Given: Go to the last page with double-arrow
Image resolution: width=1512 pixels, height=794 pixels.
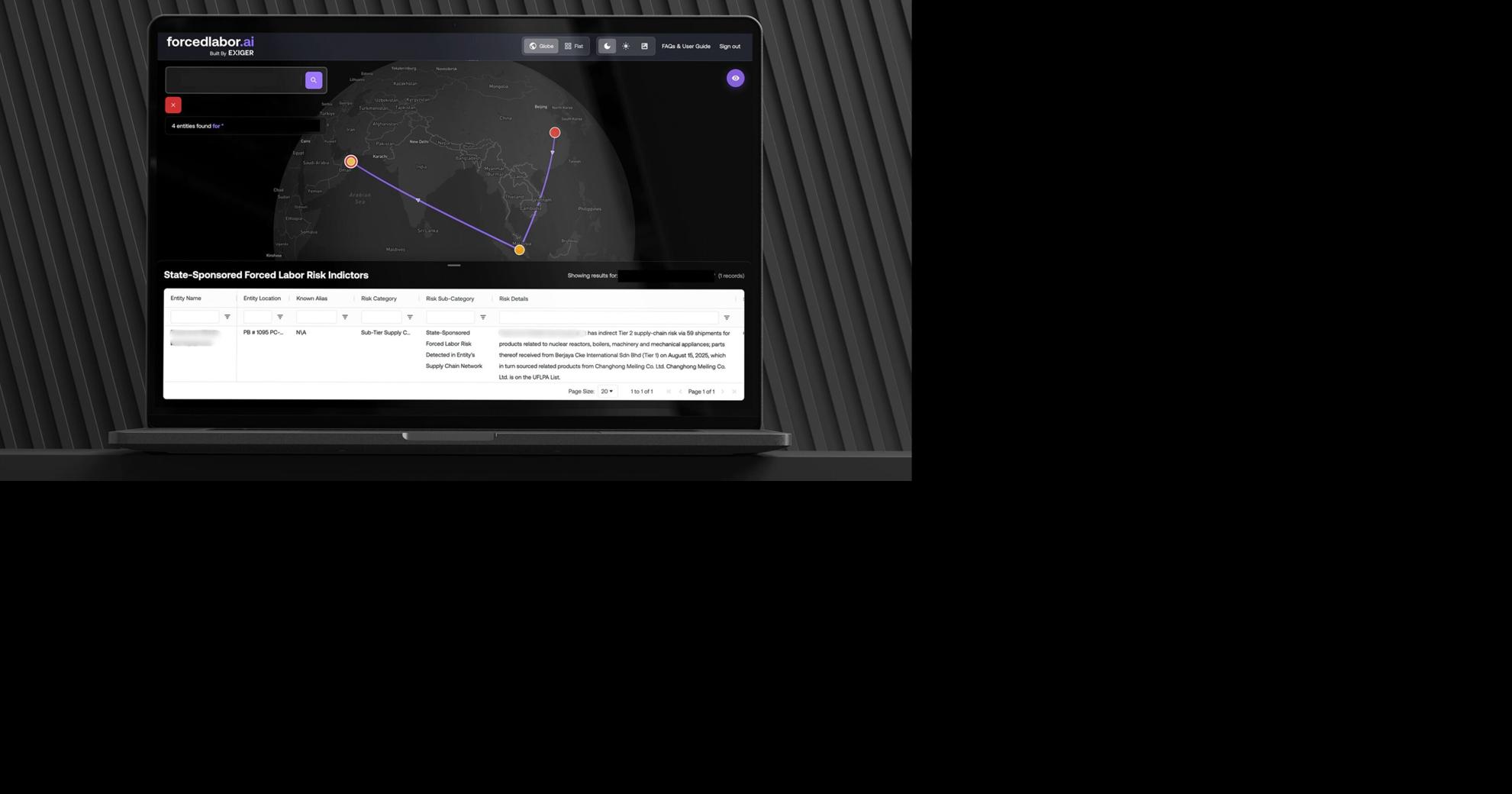Looking at the screenshot, I should (x=733, y=391).
